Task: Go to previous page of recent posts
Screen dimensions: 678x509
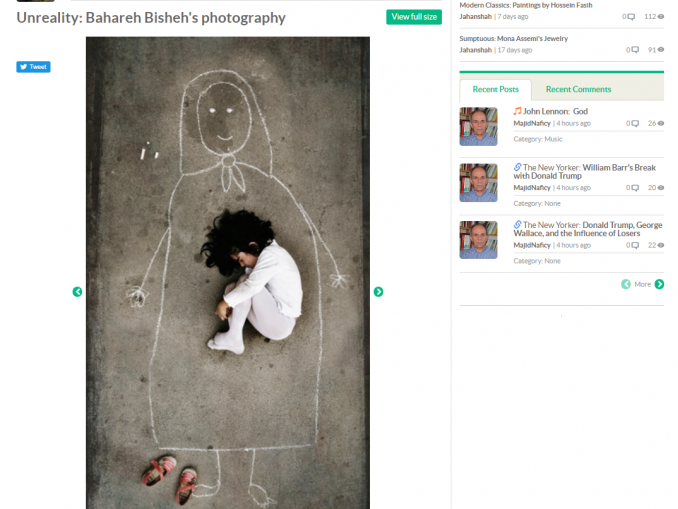Action: [626, 284]
